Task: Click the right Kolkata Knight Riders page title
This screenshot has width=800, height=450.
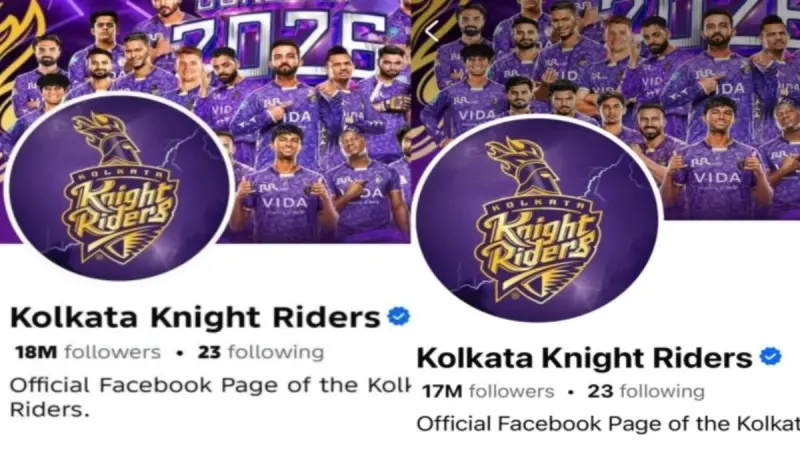Action: (x=585, y=358)
